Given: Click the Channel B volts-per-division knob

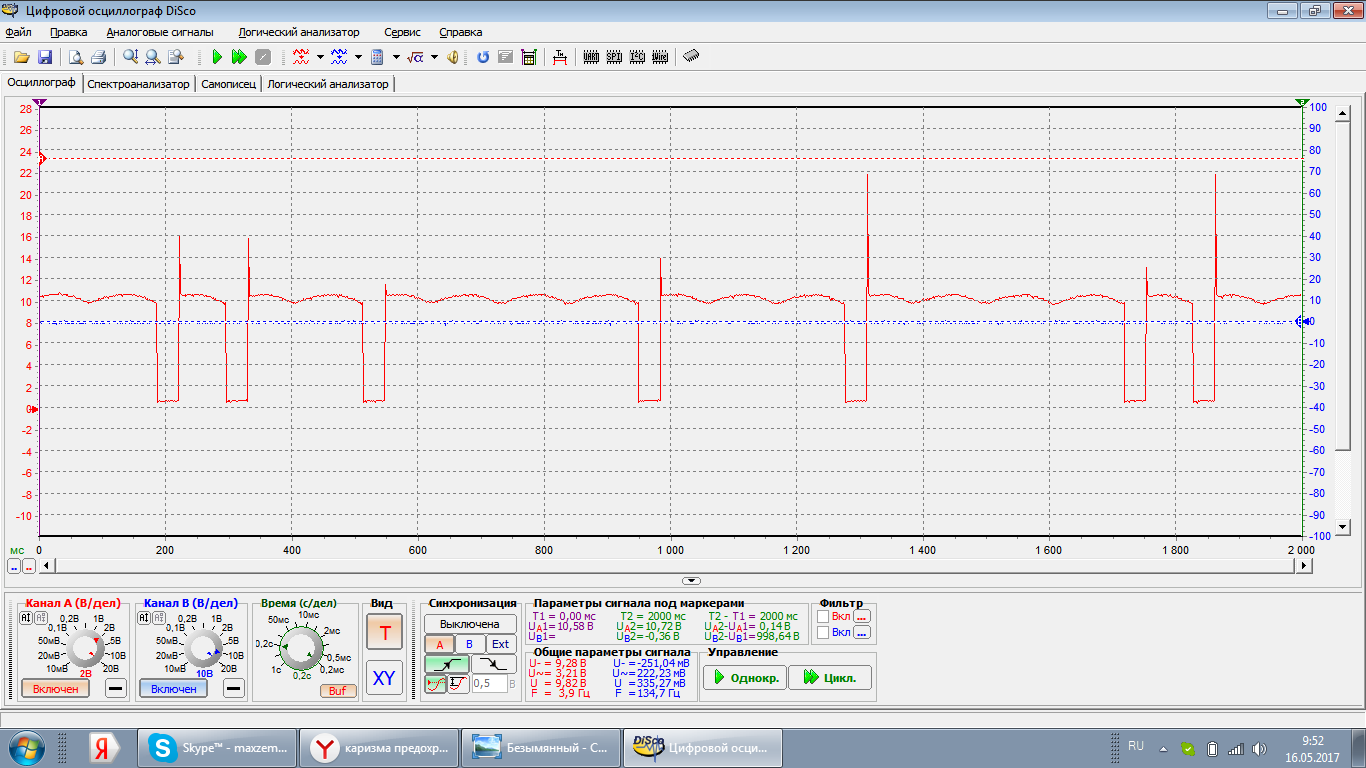Looking at the screenshot, I should (x=203, y=648).
